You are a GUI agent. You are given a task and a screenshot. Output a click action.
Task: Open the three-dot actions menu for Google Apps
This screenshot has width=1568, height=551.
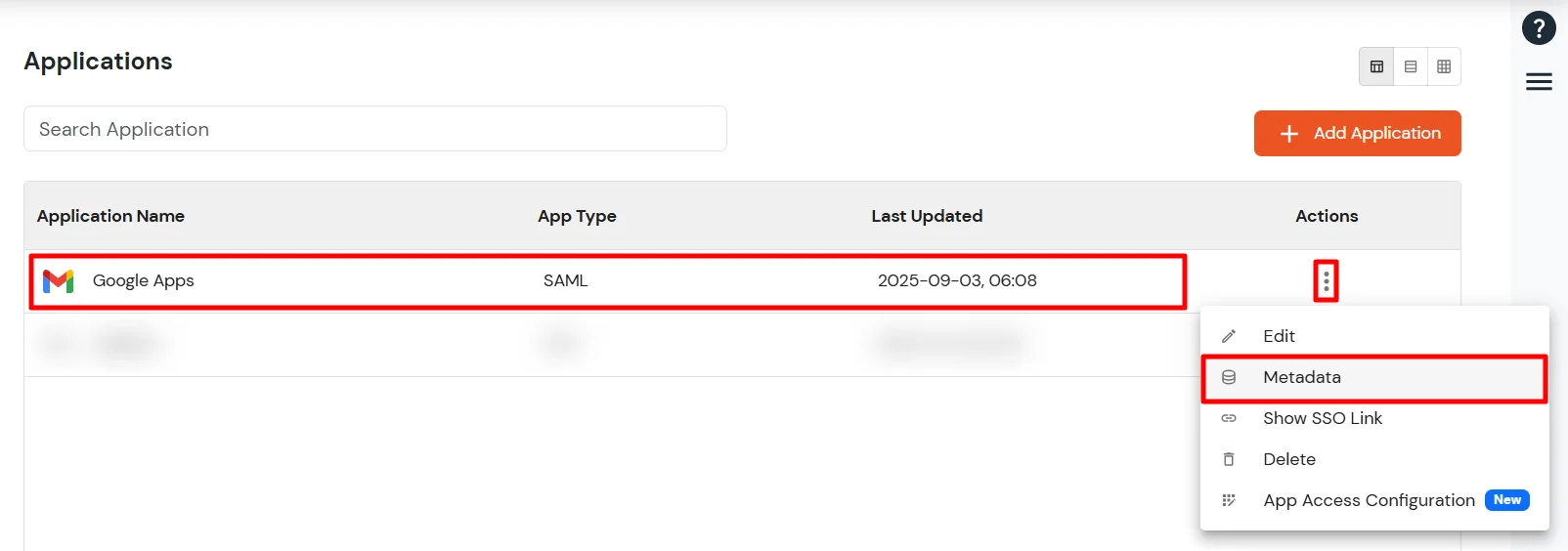[x=1326, y=281]
